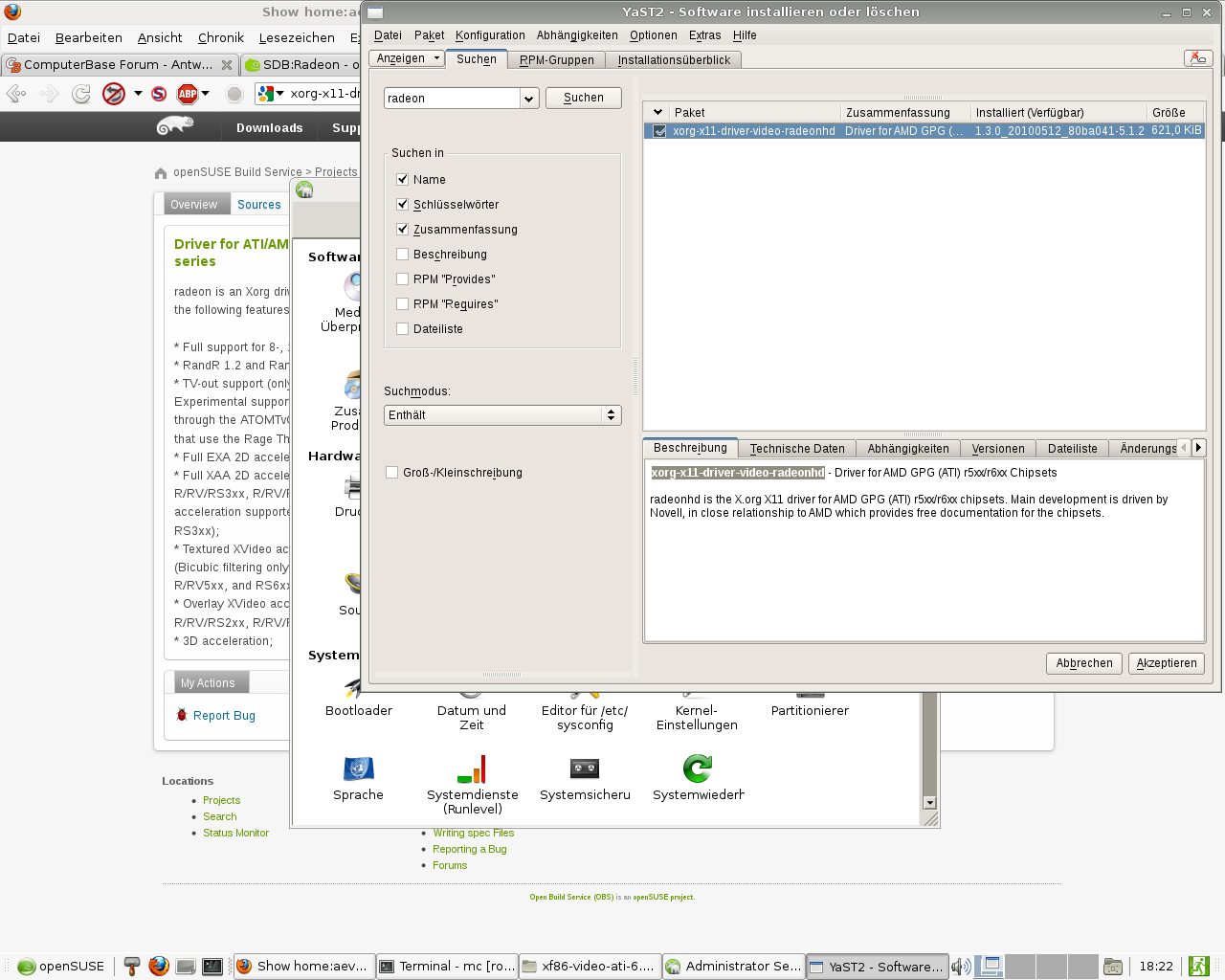This screenshot has height=980, width=1225.
Task: Open the package table column selector arrow
Action: tap(657, 112)
